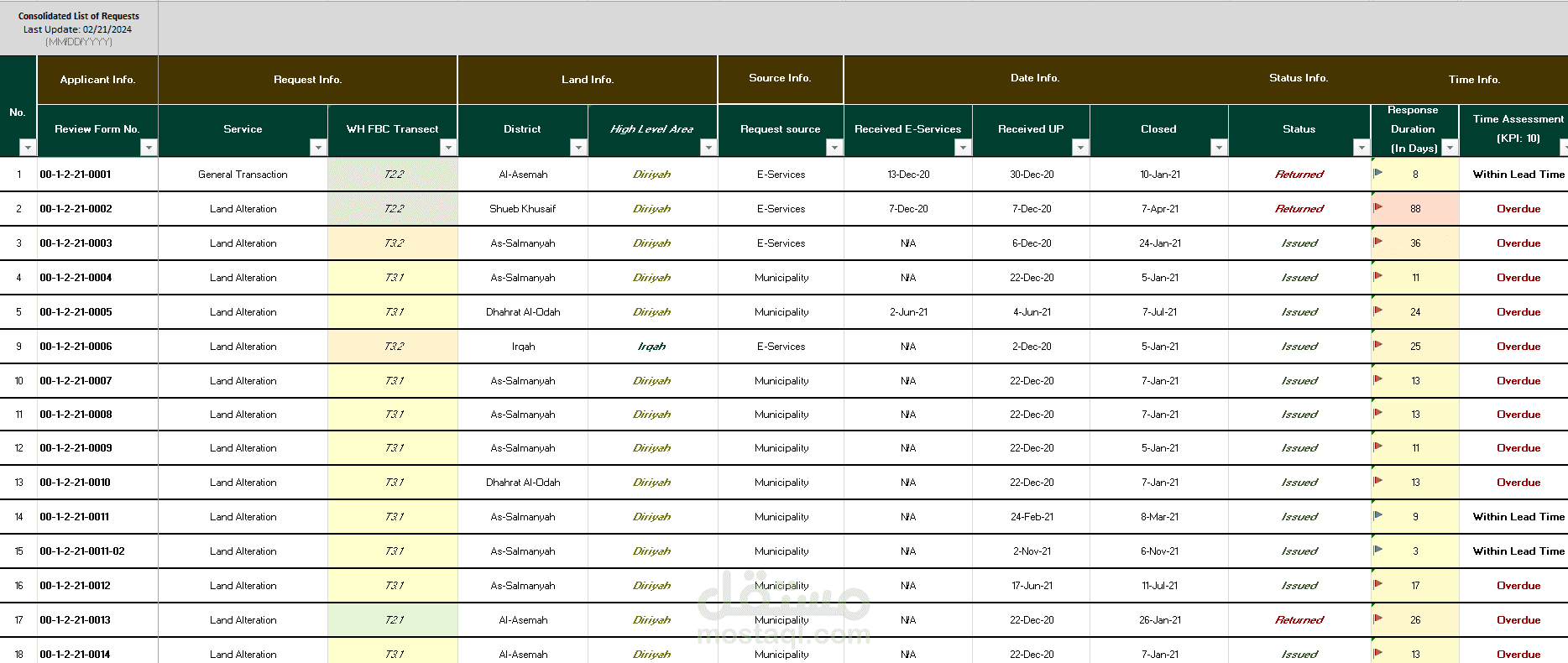This screenshot has height=663, width=1568.
Task: Select the 2-Nov-21 received UP cell
Action: [x=1032, y=551]
